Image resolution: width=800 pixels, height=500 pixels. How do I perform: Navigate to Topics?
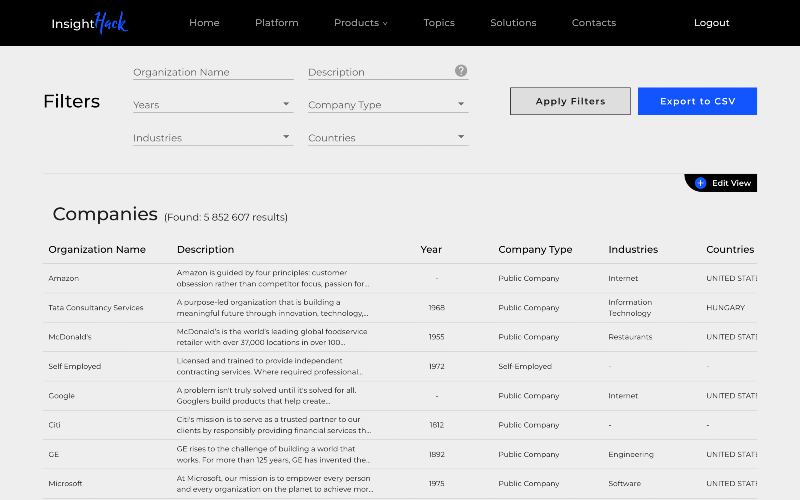[x=439, y=23]
